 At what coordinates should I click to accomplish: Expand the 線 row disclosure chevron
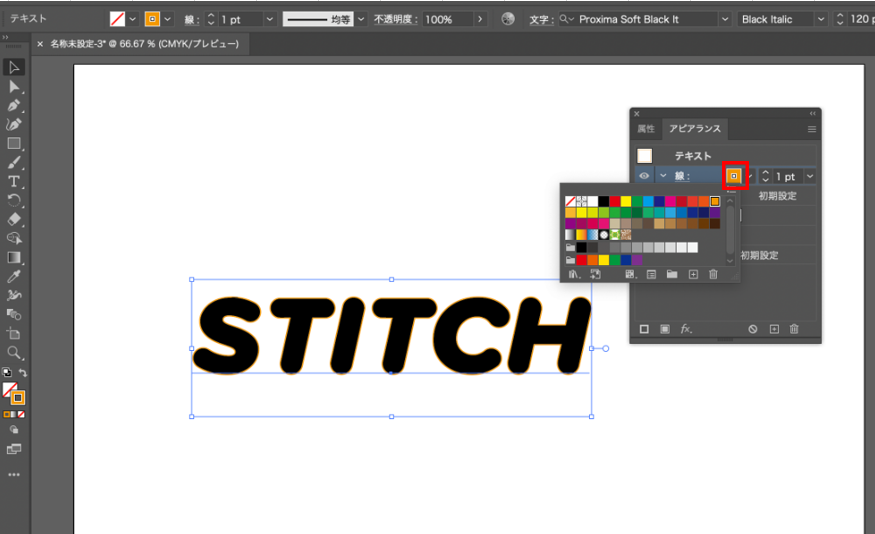tap(663, 176)
